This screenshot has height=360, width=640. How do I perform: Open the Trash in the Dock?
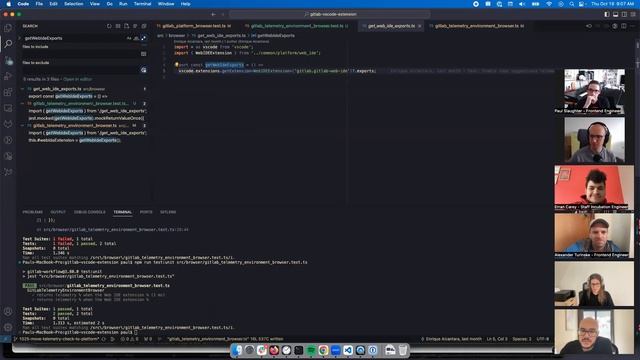click(x=403, y=350)
